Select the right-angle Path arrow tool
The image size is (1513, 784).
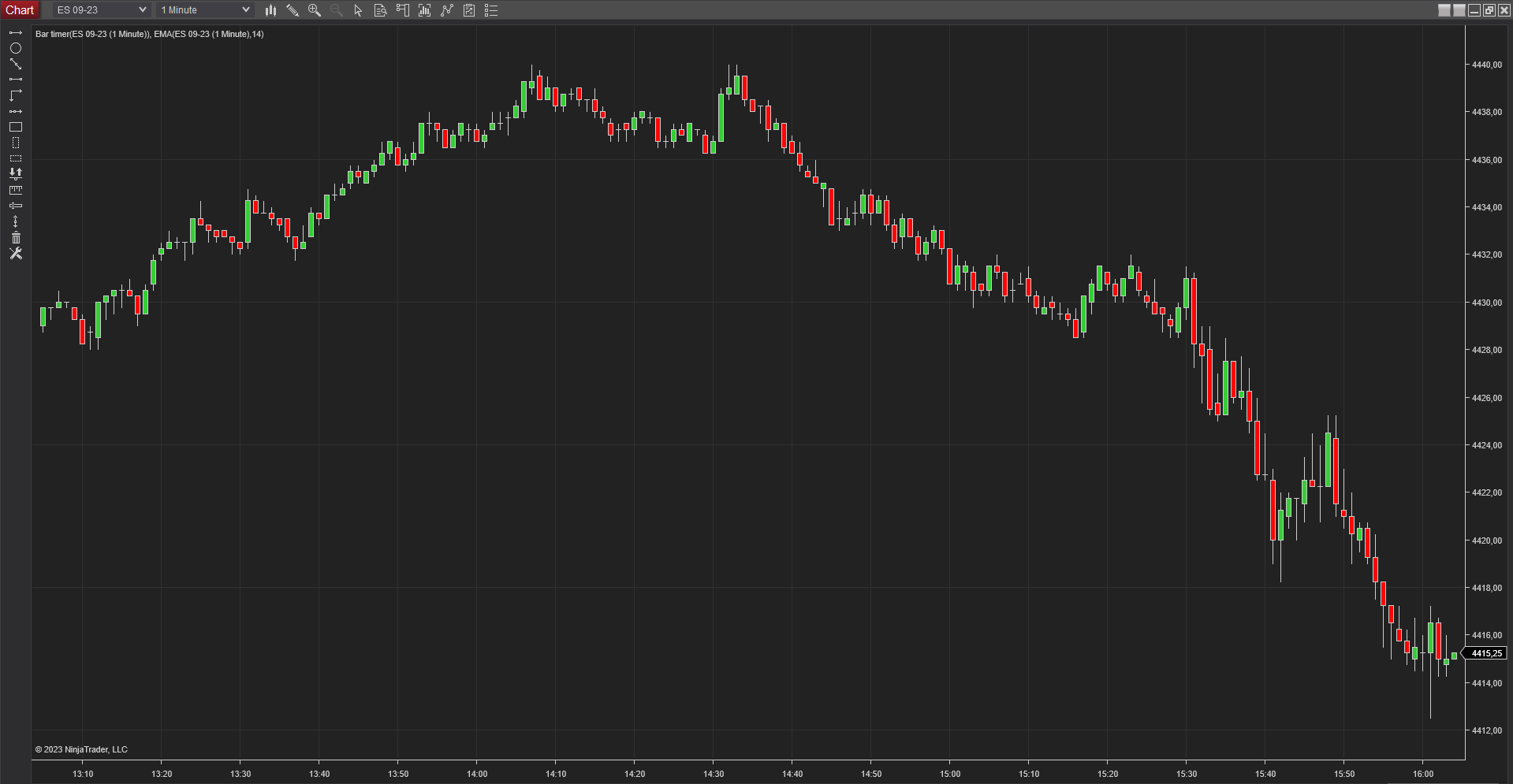pos(15,95)
